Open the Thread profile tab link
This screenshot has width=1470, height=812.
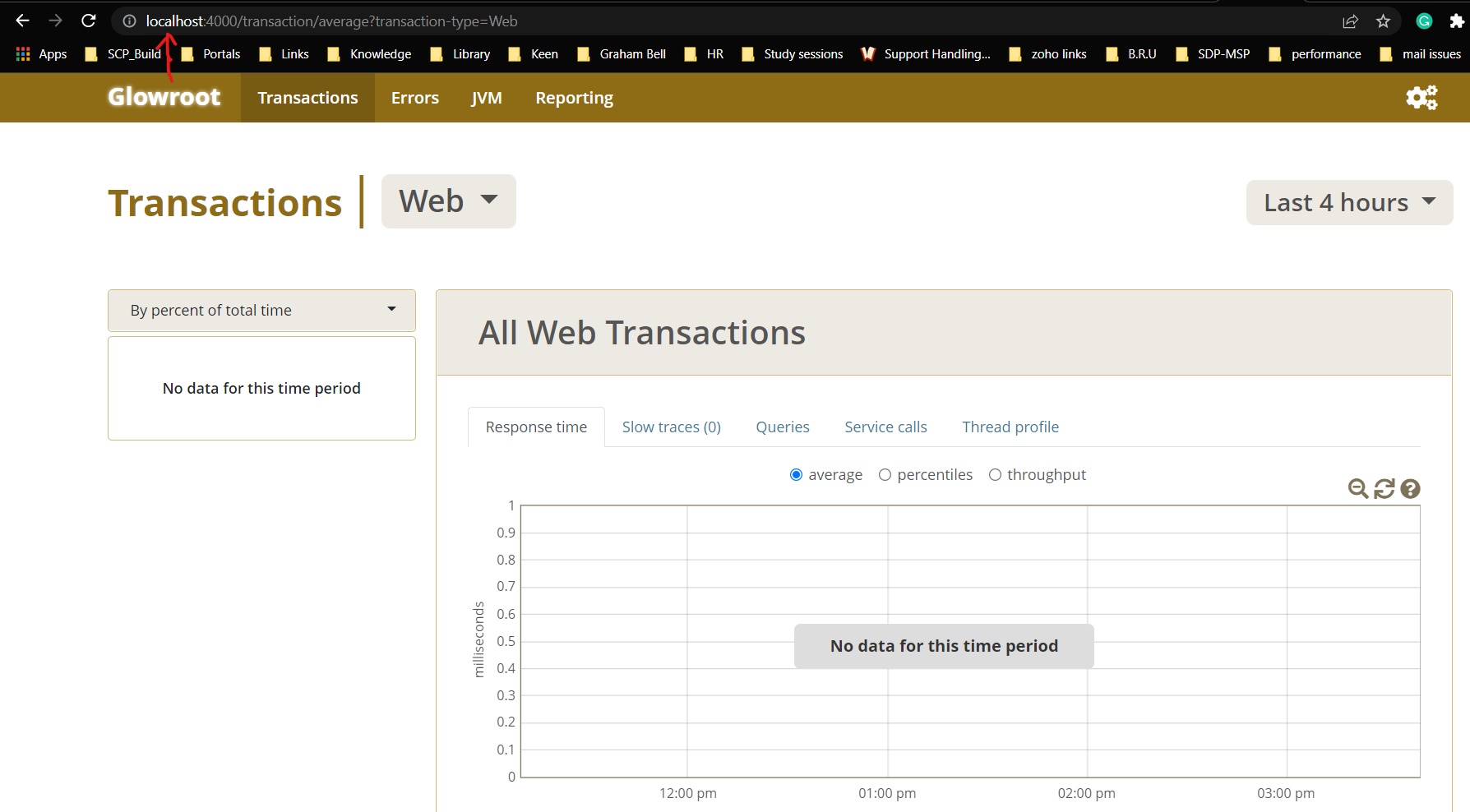click(1010, 427)
